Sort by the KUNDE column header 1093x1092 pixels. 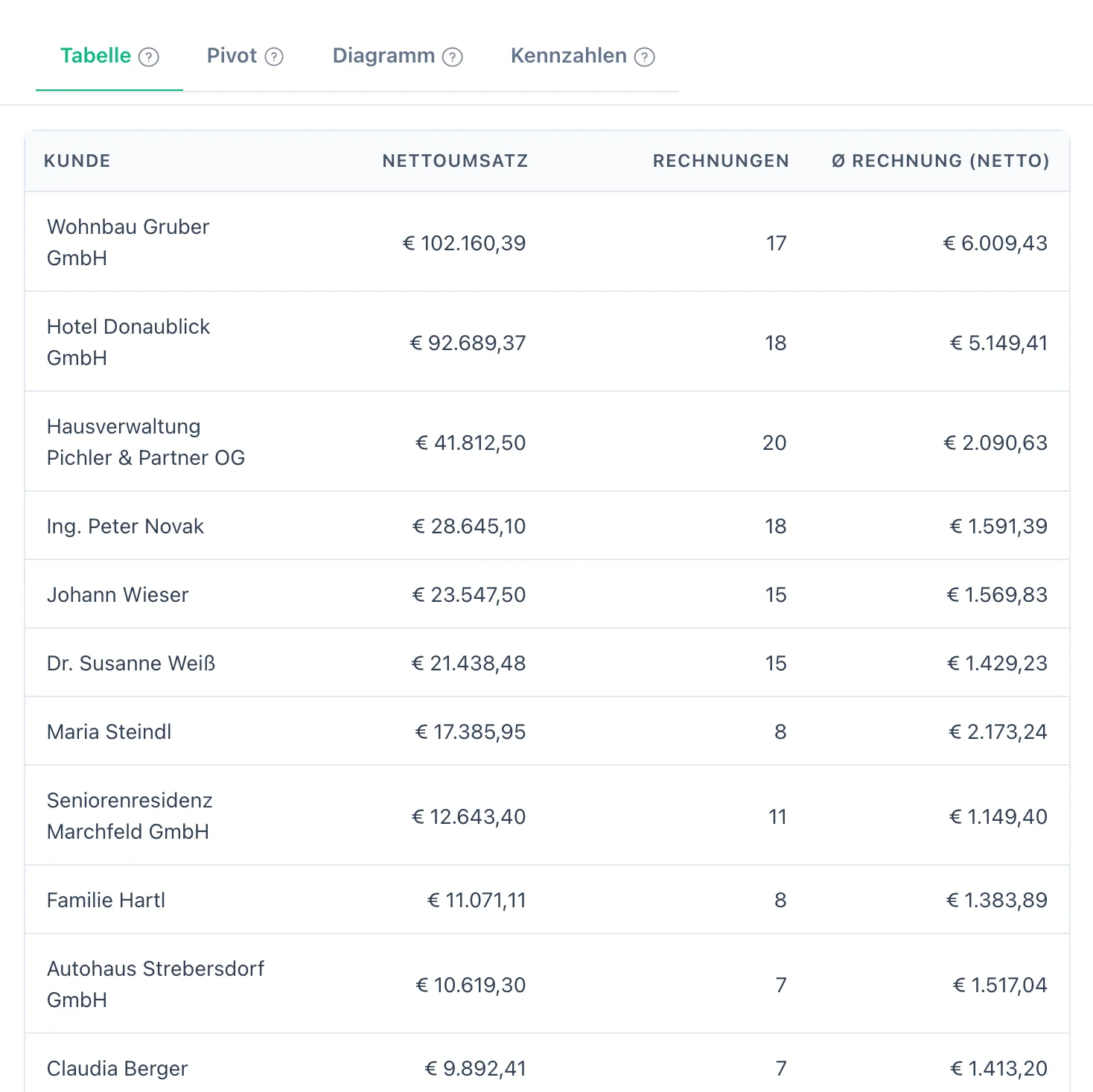click(77, 161)
